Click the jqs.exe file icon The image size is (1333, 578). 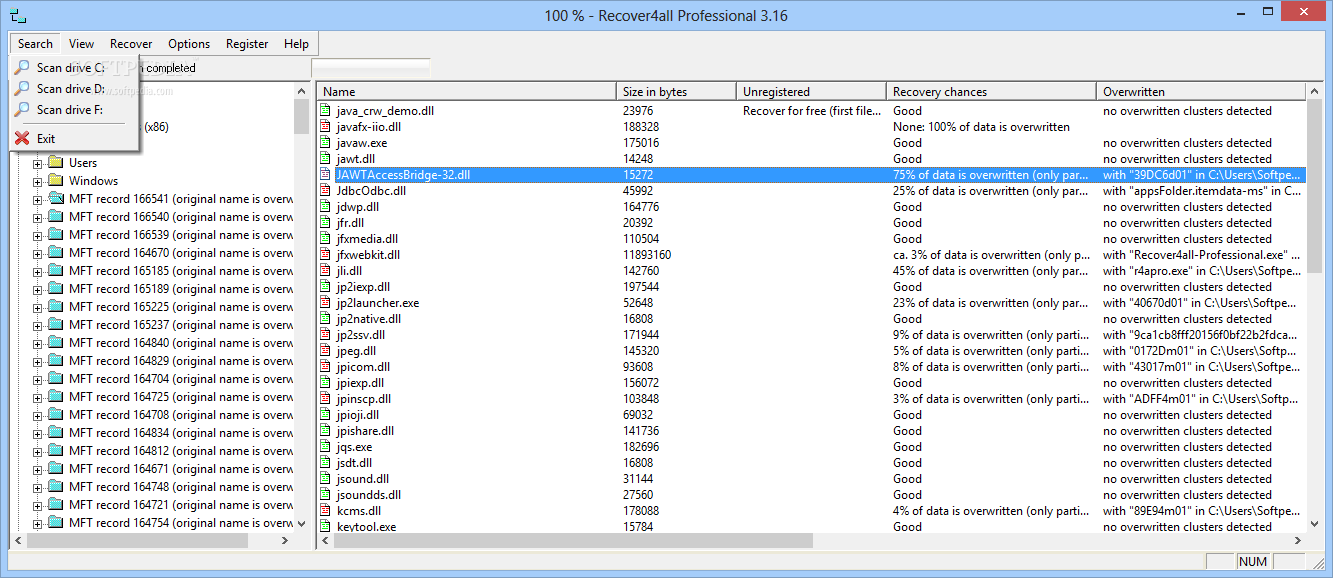coord(324,447)
